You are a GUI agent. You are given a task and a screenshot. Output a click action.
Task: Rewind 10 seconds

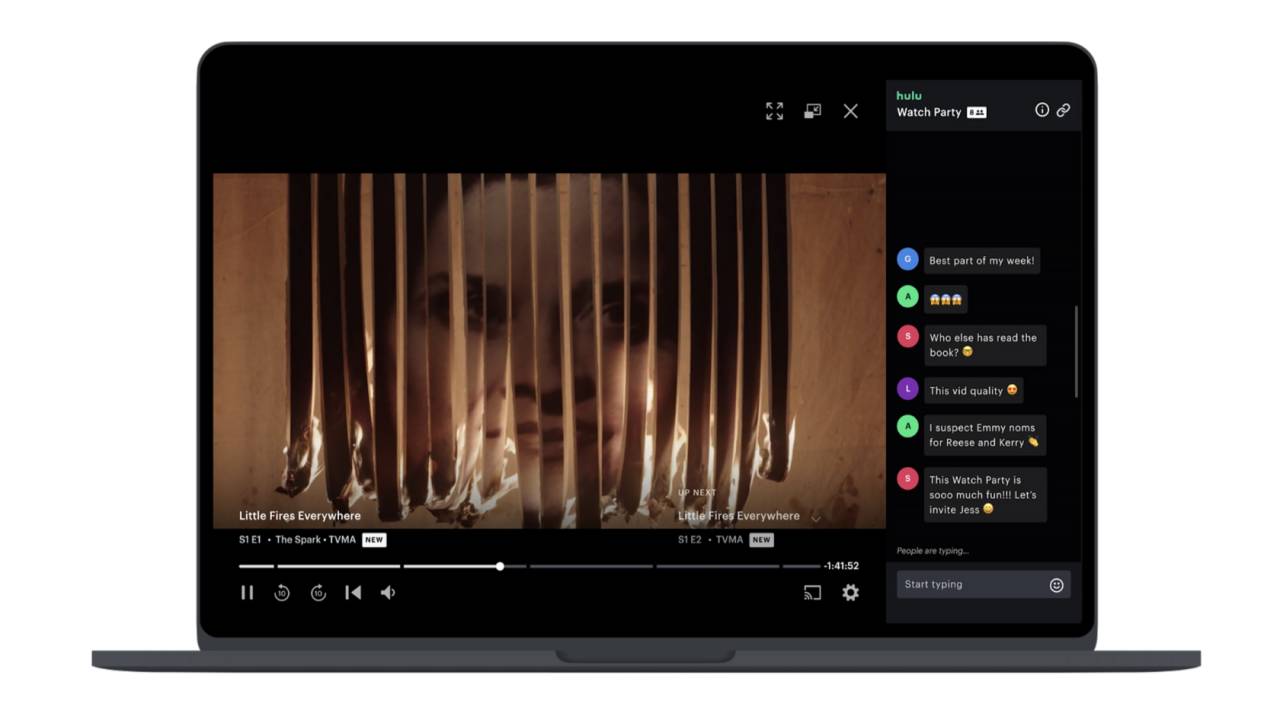[282, 593]
